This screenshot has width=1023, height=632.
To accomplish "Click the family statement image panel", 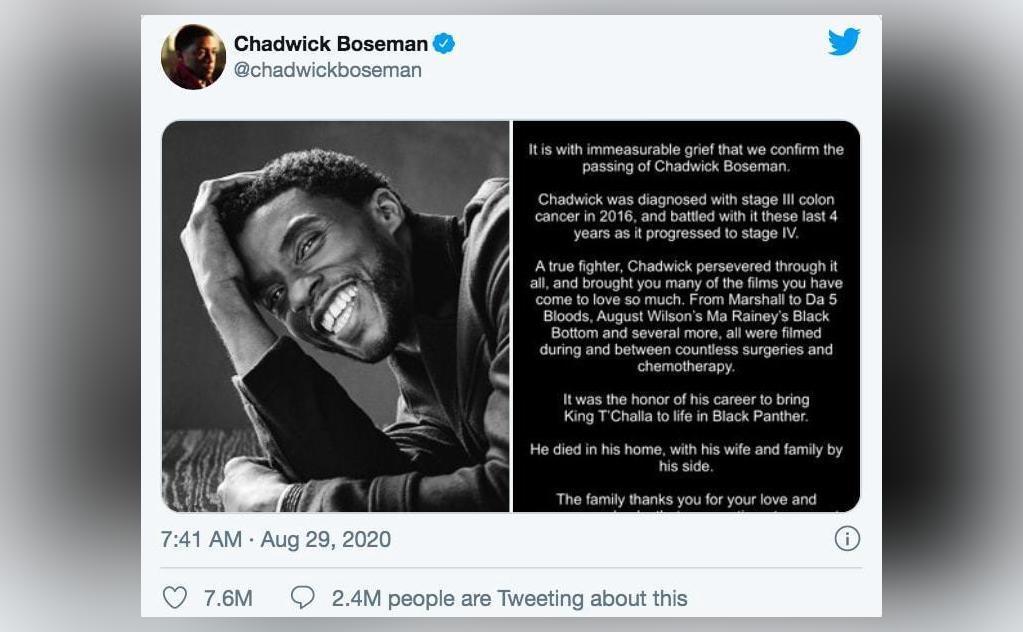I will 685,315.
